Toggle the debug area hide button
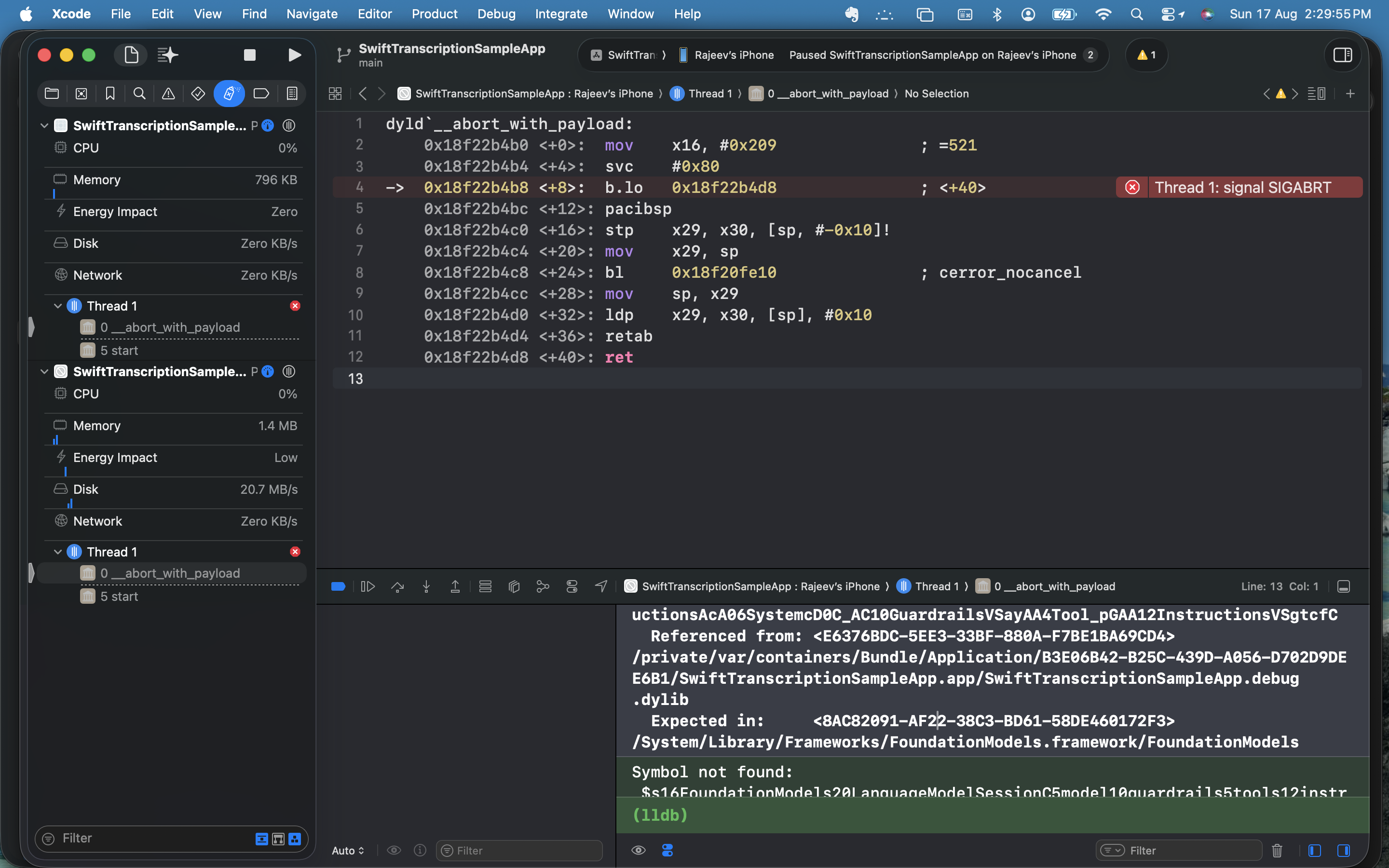The width and height of the screenshot is (1389, 868). [1344, 586]
